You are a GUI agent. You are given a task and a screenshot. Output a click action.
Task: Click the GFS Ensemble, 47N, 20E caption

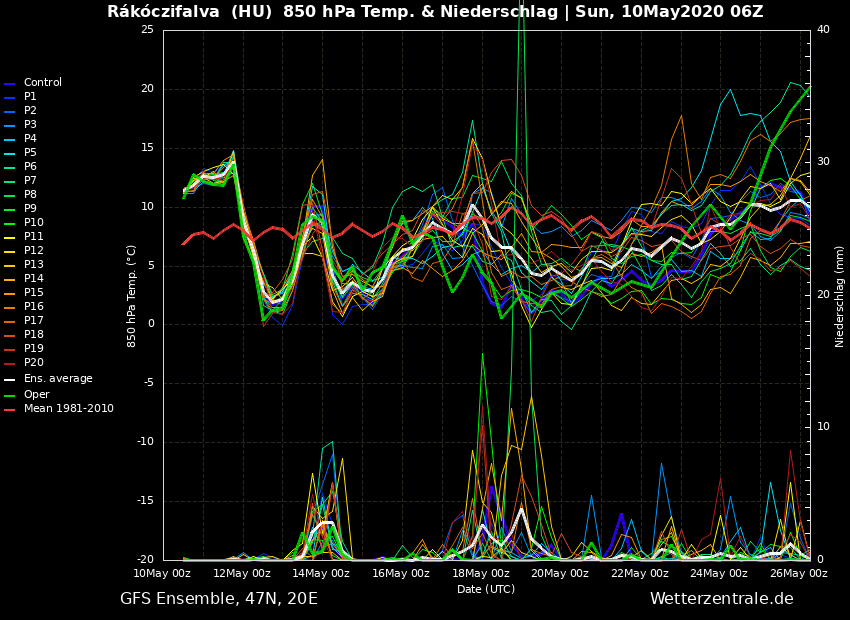tap(219, 599)
